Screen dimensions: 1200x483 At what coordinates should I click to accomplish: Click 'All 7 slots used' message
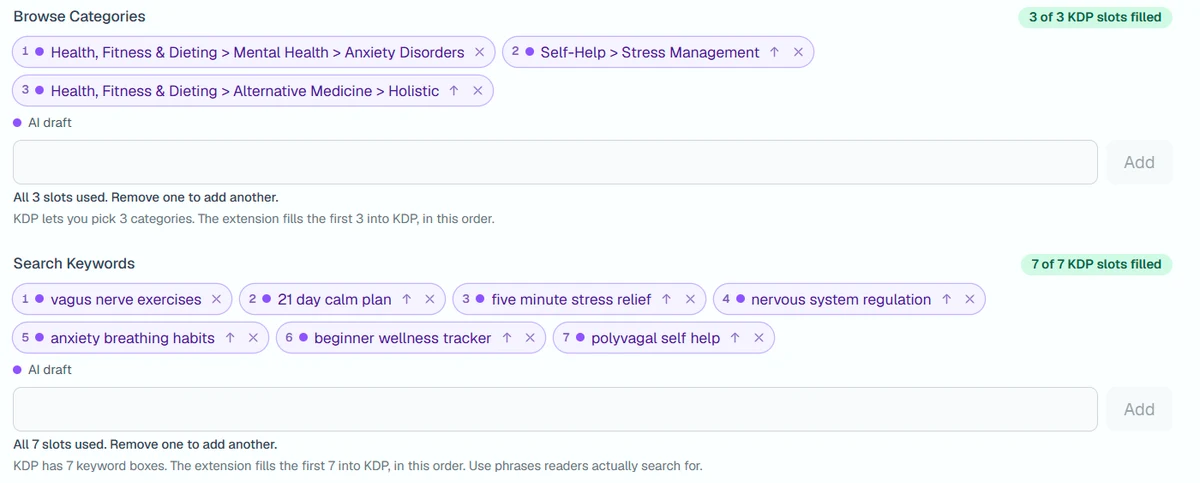(145, 444)
